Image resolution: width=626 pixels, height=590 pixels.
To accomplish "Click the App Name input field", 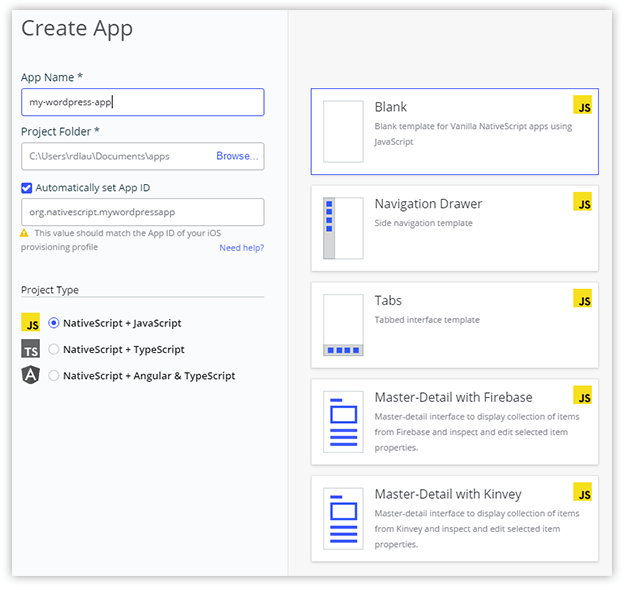I will pos(143,102).
